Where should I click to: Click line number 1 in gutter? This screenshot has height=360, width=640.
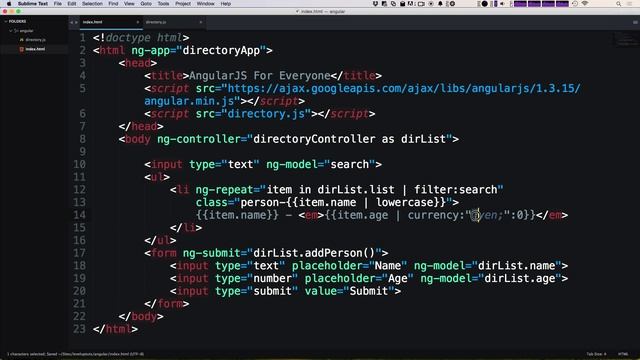(x=82, y=38)
